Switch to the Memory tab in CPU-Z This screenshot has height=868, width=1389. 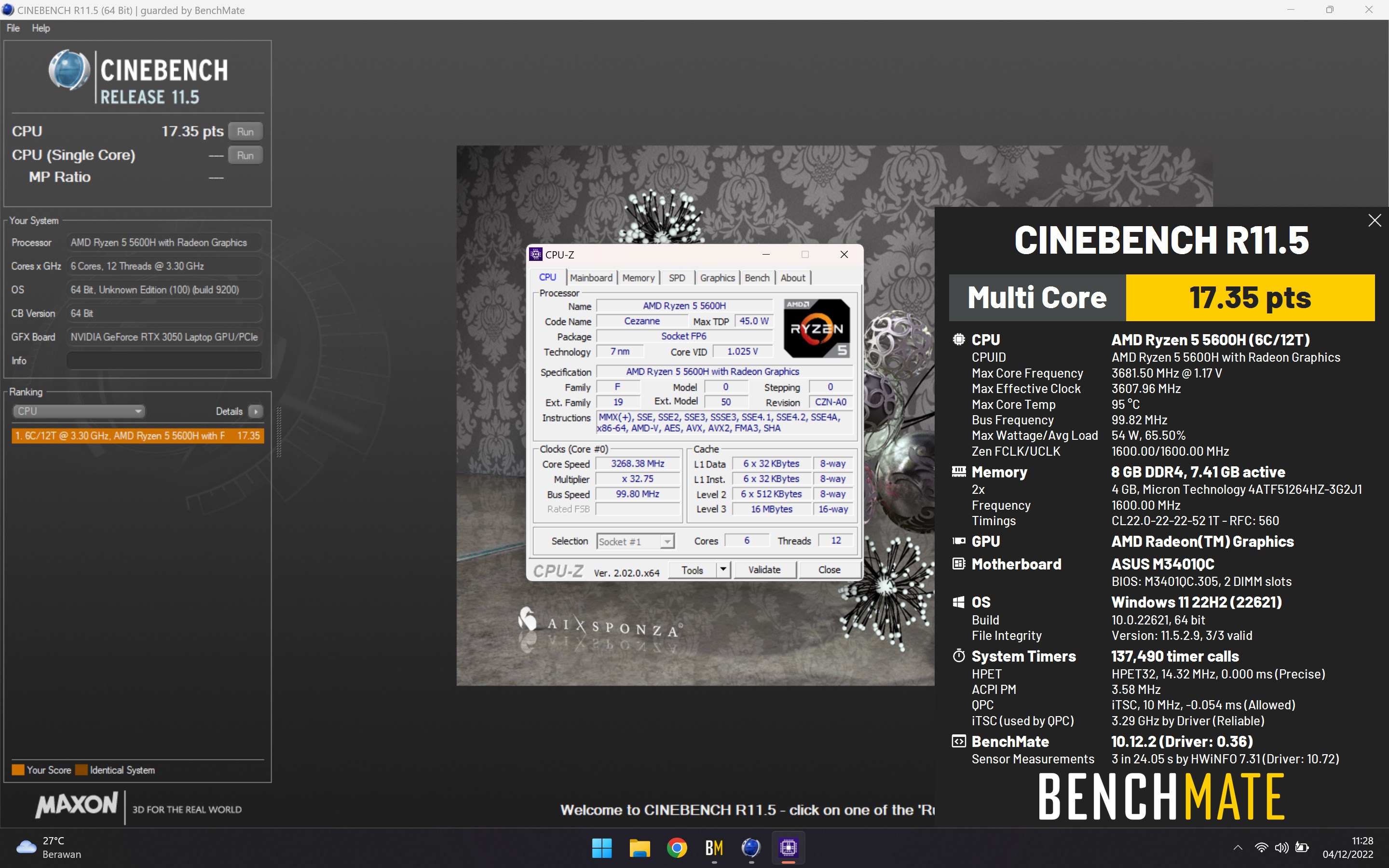(638, 278)
